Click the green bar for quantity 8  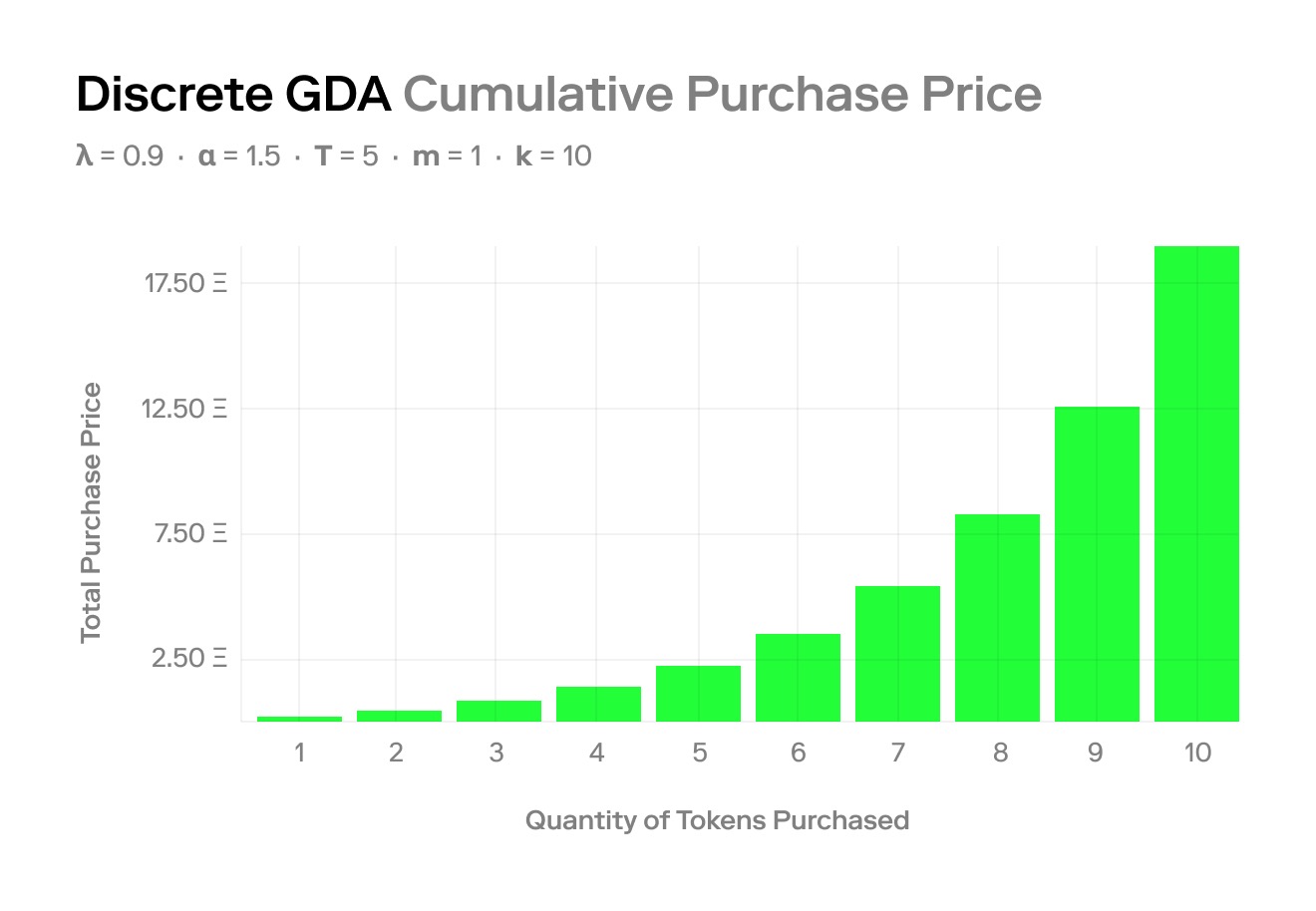[997, 618]
